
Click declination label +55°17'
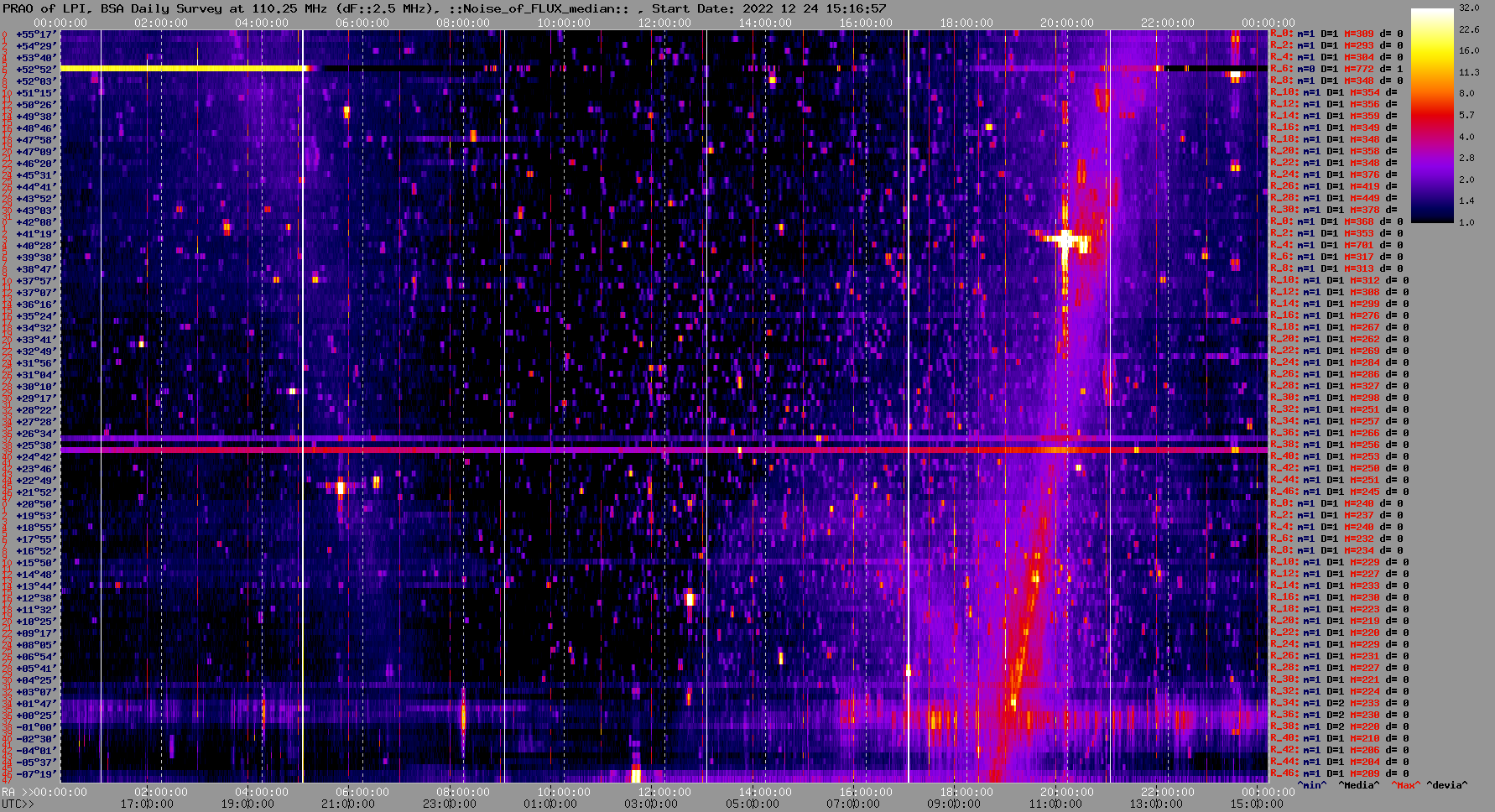tap(36, 34)
